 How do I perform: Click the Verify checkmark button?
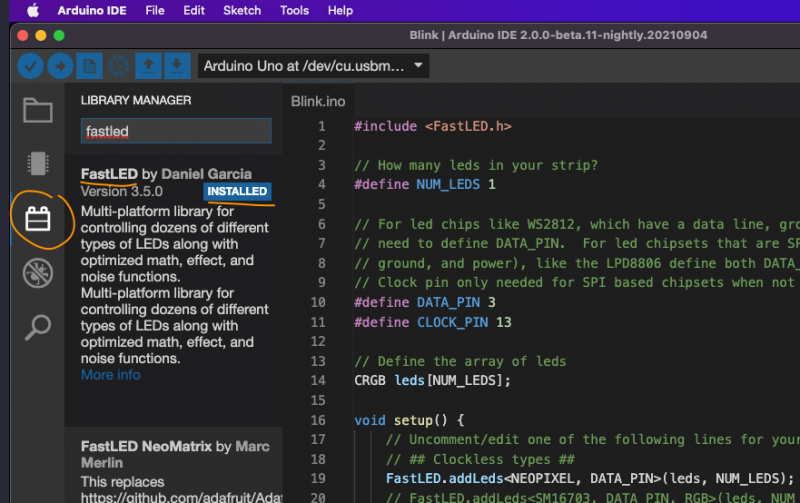pos(31,66)
